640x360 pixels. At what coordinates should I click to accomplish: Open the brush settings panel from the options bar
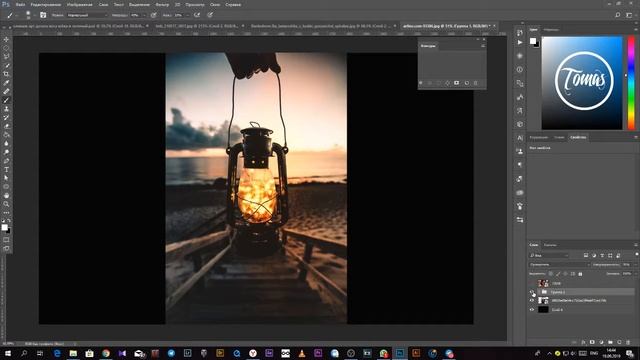click(x=43, y=15)
